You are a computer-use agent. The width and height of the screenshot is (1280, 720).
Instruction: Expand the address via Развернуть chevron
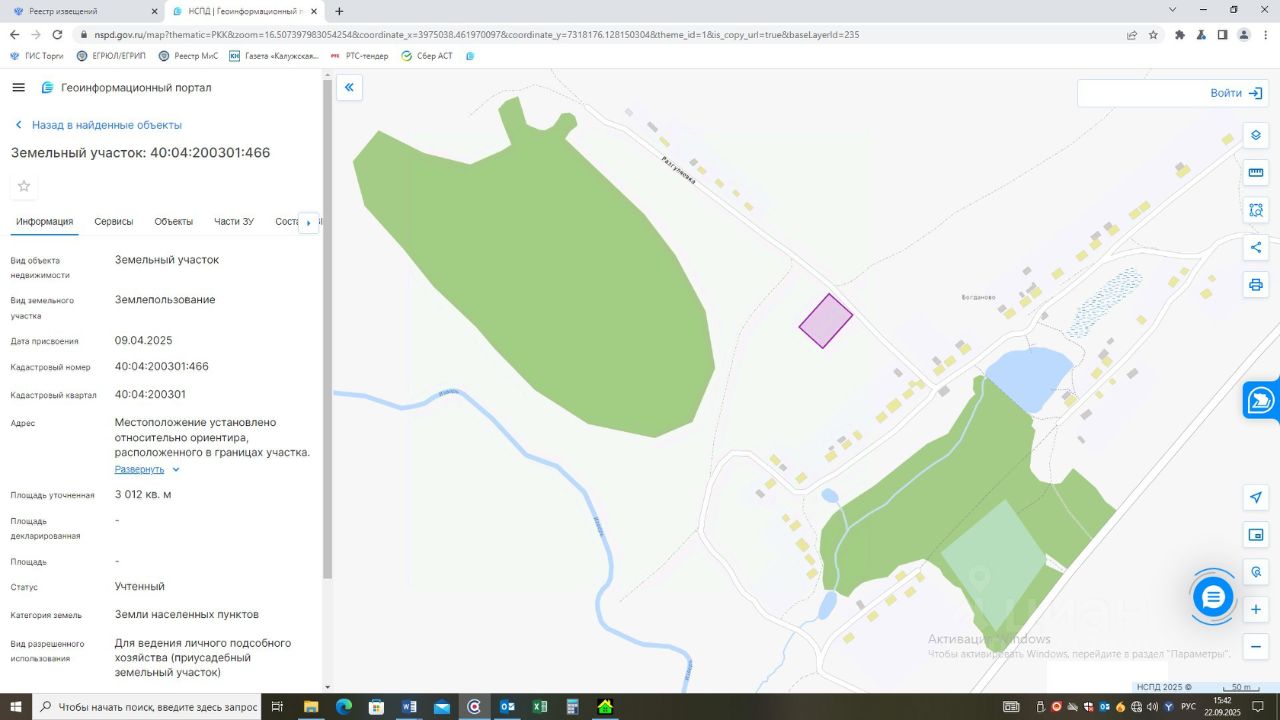coord(176,470)
